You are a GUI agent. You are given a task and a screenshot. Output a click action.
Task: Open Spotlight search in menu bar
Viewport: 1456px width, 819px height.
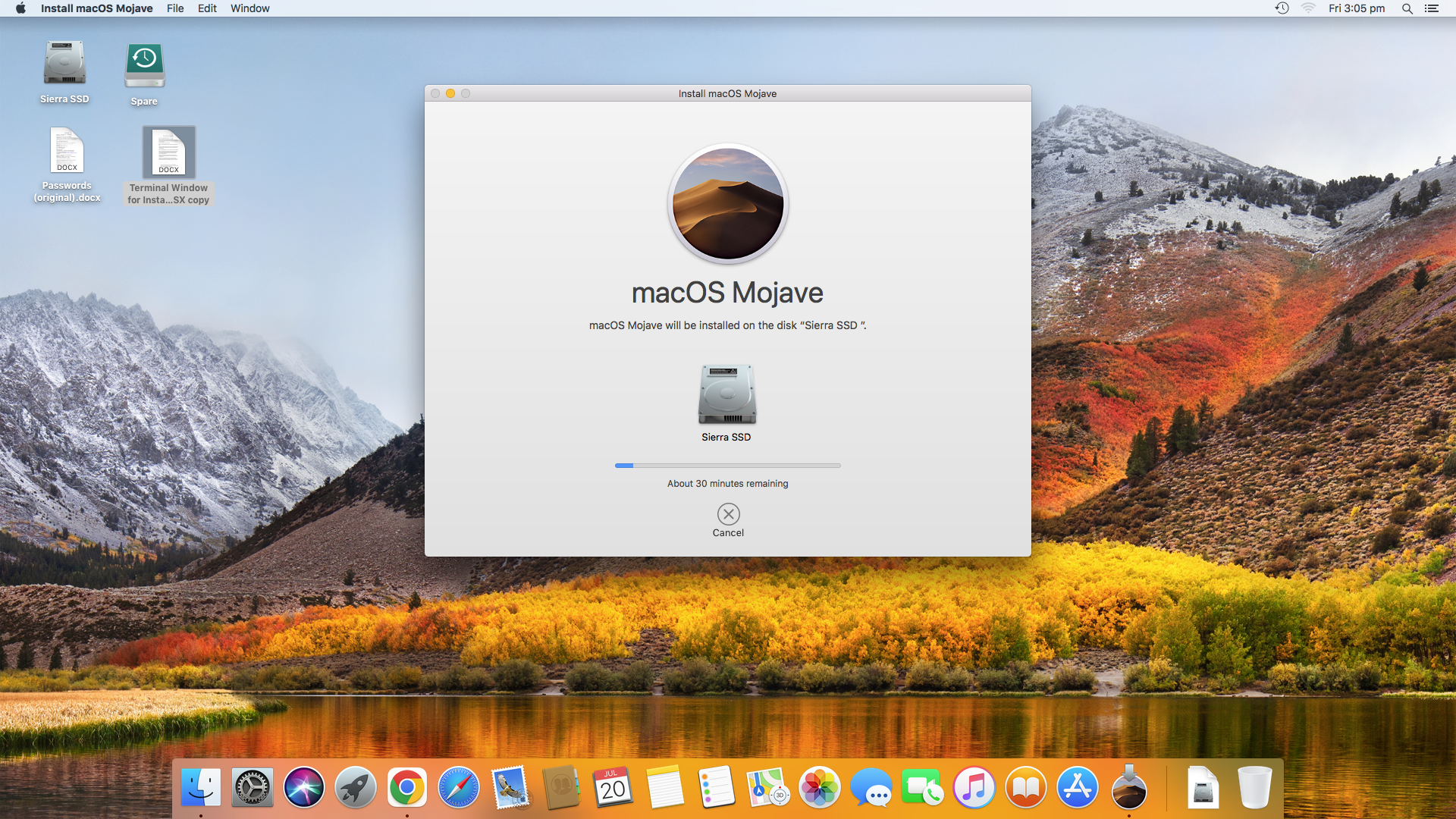1407,8
